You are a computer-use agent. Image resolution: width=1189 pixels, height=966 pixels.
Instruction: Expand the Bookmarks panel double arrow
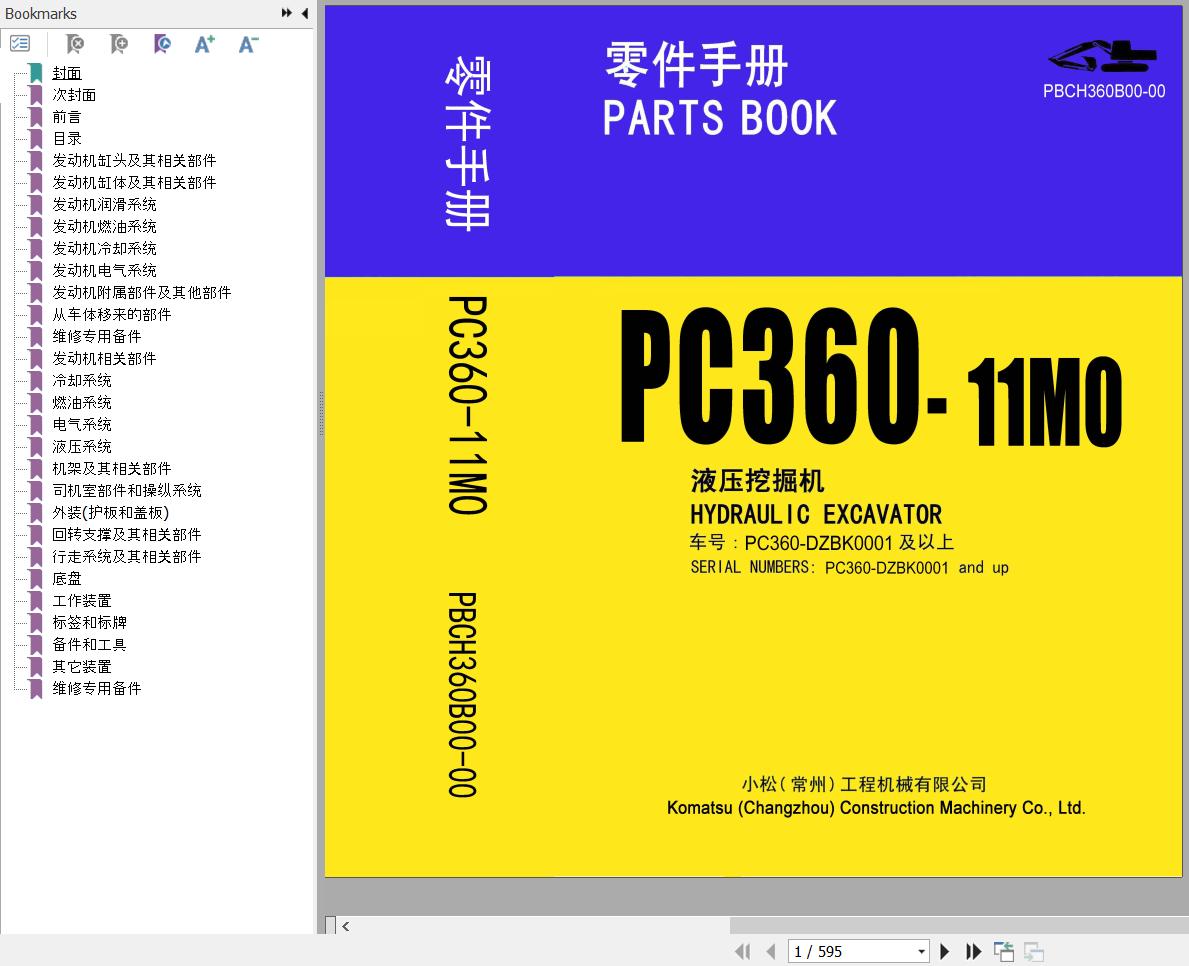pos(287,13)
